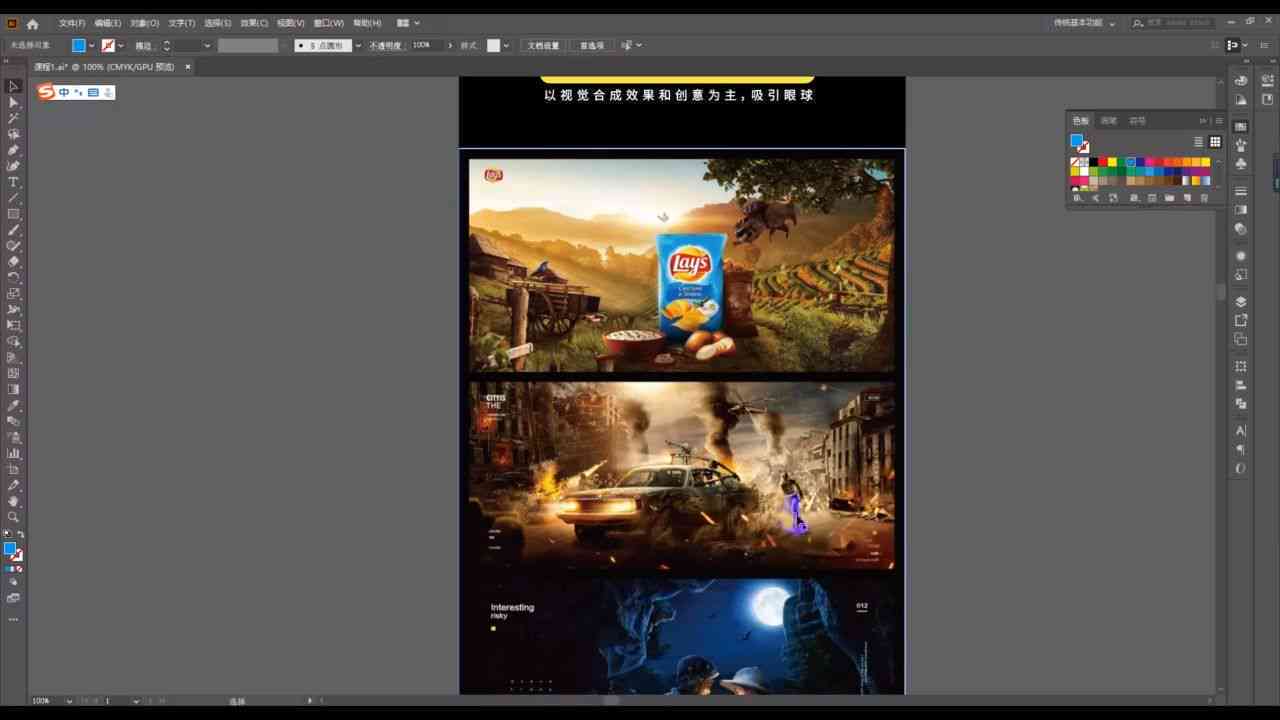Viewport: 1280px width, 720px height.
Task: Switch to the 画笔 panel tab
Action: [1109, 121]
